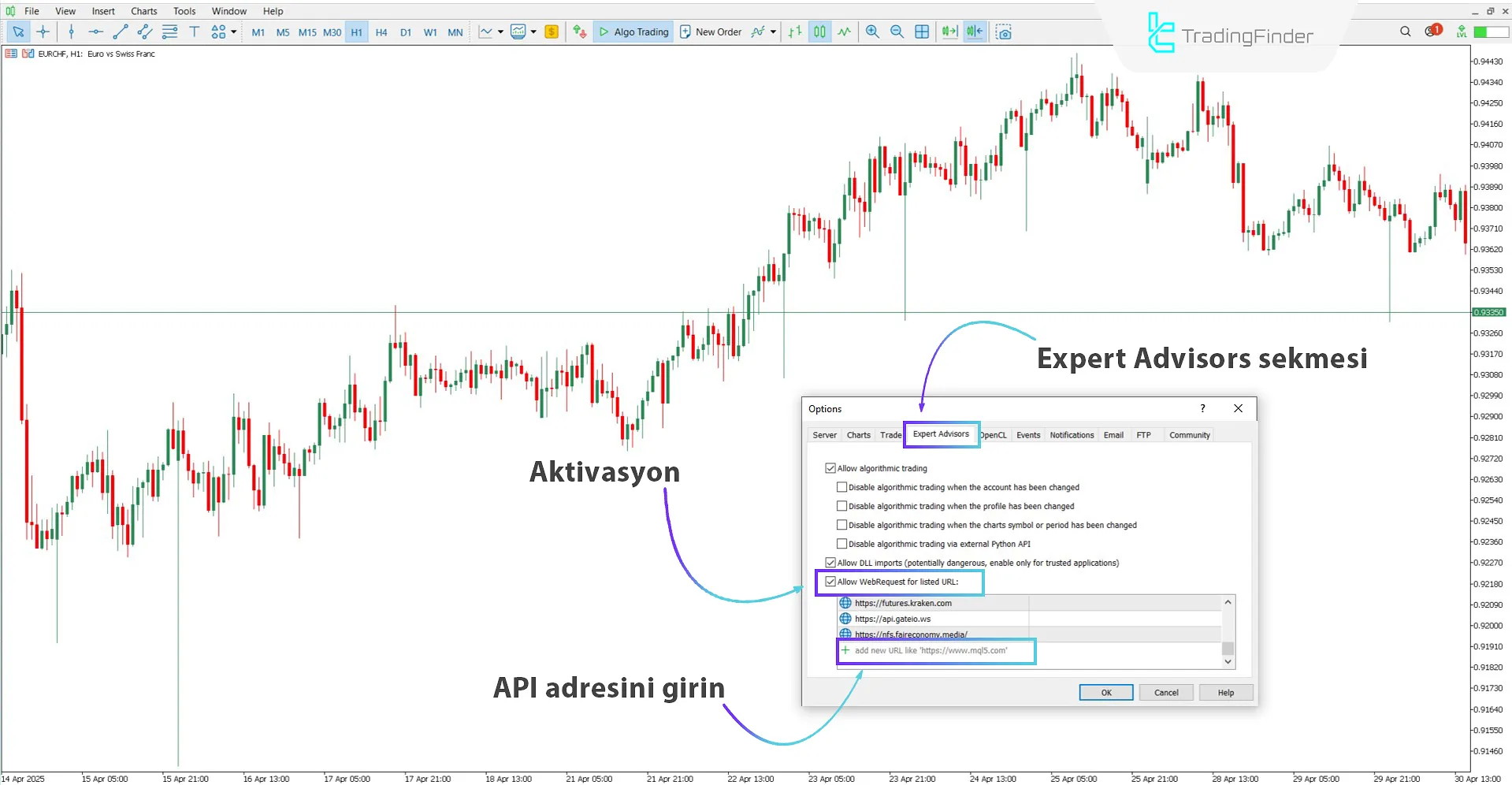Open the search magnifier icon
Screen dimensions: 1512x785
coord(1405,32)
